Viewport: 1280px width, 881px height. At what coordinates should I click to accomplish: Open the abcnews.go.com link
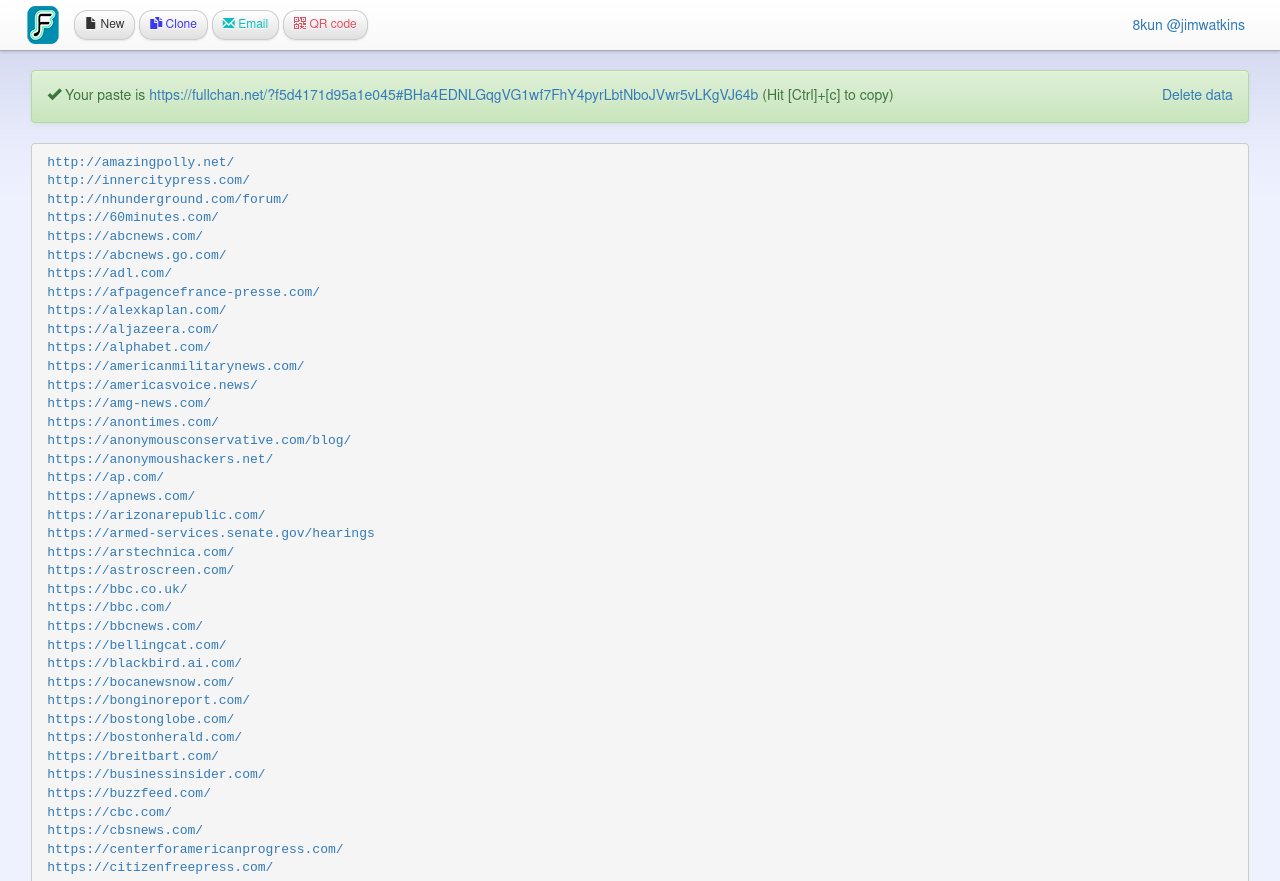click(x=137, y=255)
